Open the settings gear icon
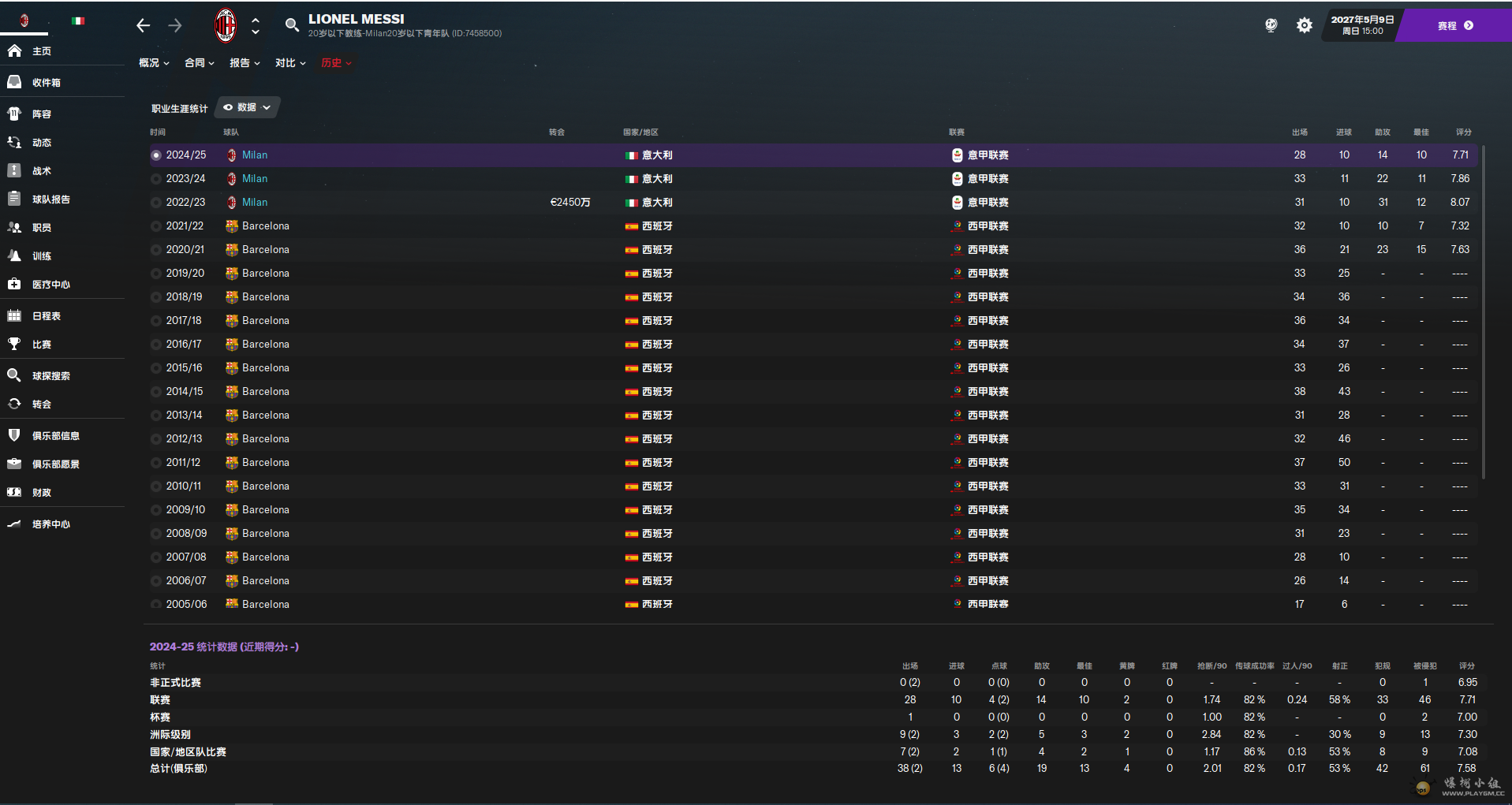 (x=1305, y=25)
